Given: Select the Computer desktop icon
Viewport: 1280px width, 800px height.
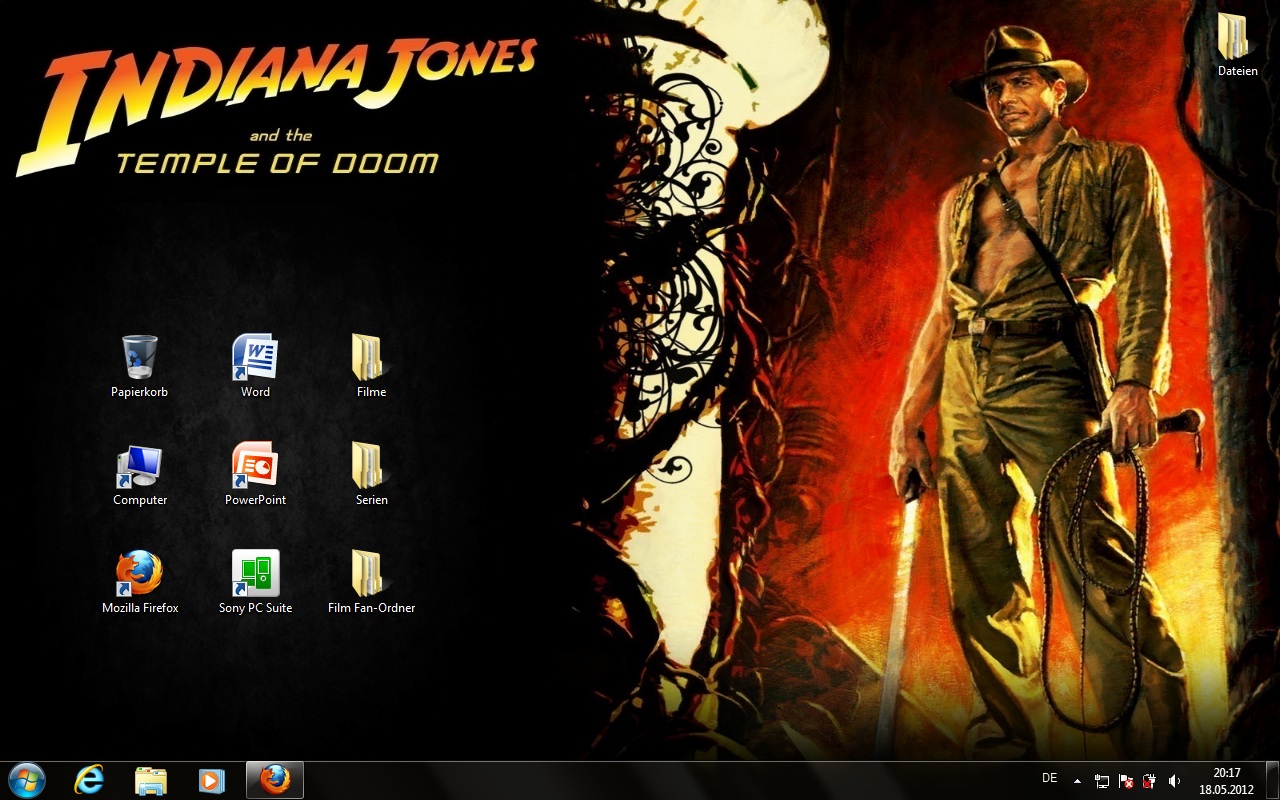Looking at the screenshot, I should (139, 466).
